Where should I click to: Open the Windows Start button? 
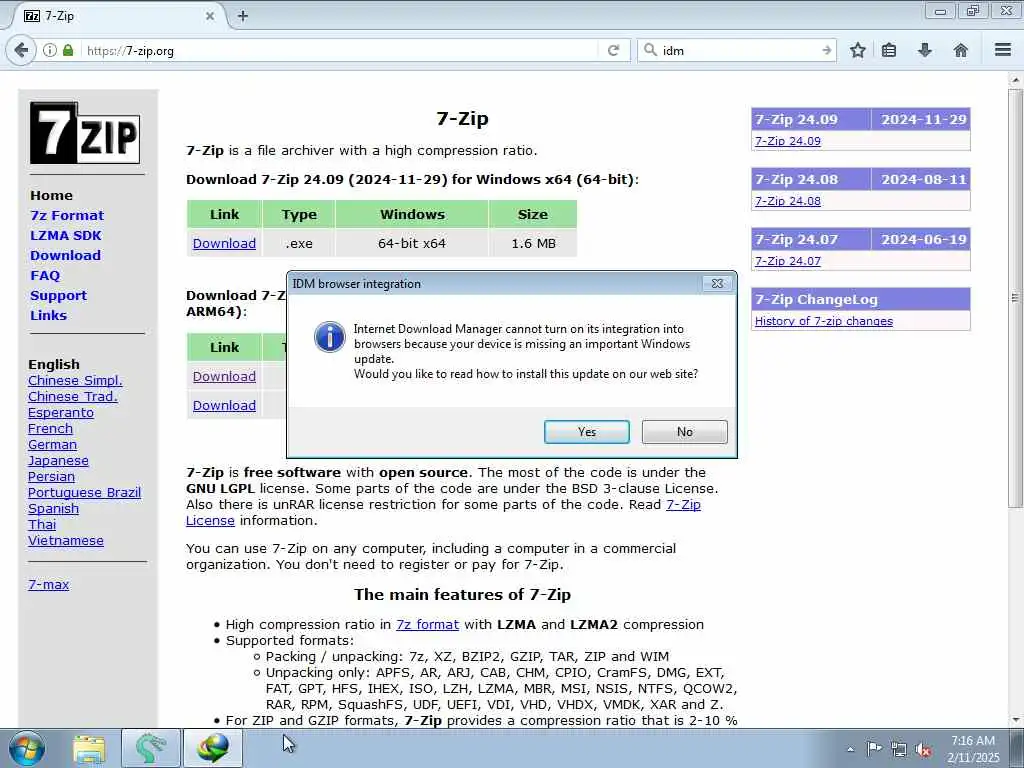pos(27,748)
